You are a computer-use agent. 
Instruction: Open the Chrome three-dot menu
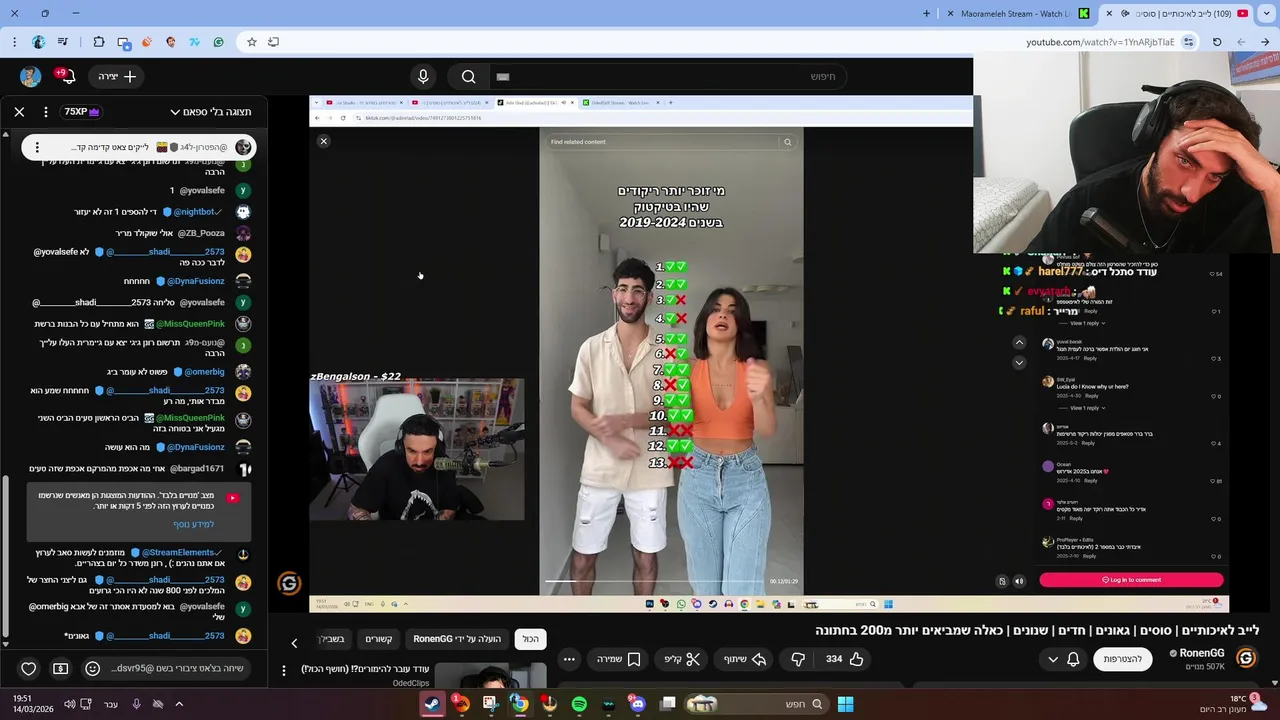[x=14, y=42]
